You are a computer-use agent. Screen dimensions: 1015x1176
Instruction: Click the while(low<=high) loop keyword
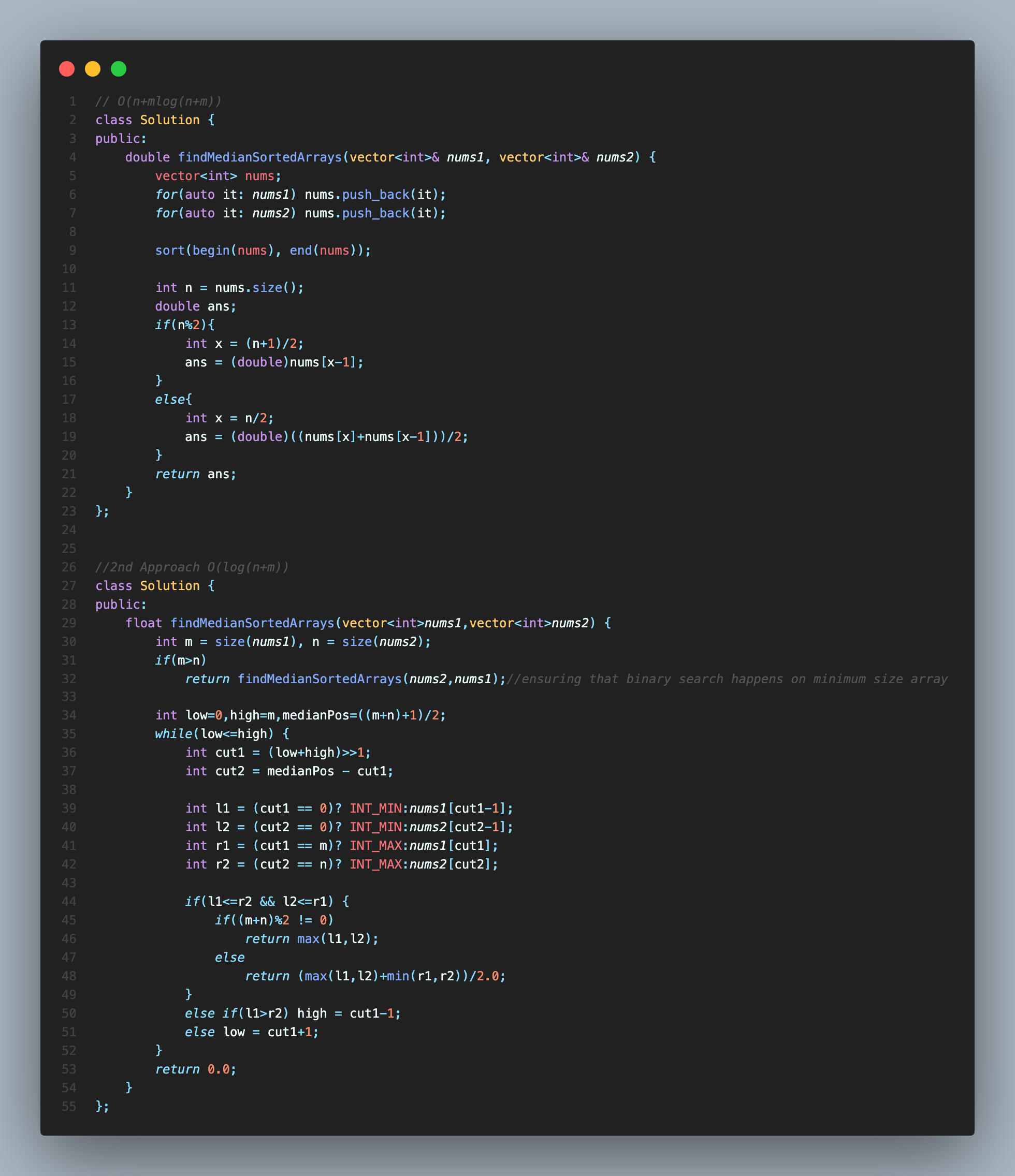pos(173,734)
